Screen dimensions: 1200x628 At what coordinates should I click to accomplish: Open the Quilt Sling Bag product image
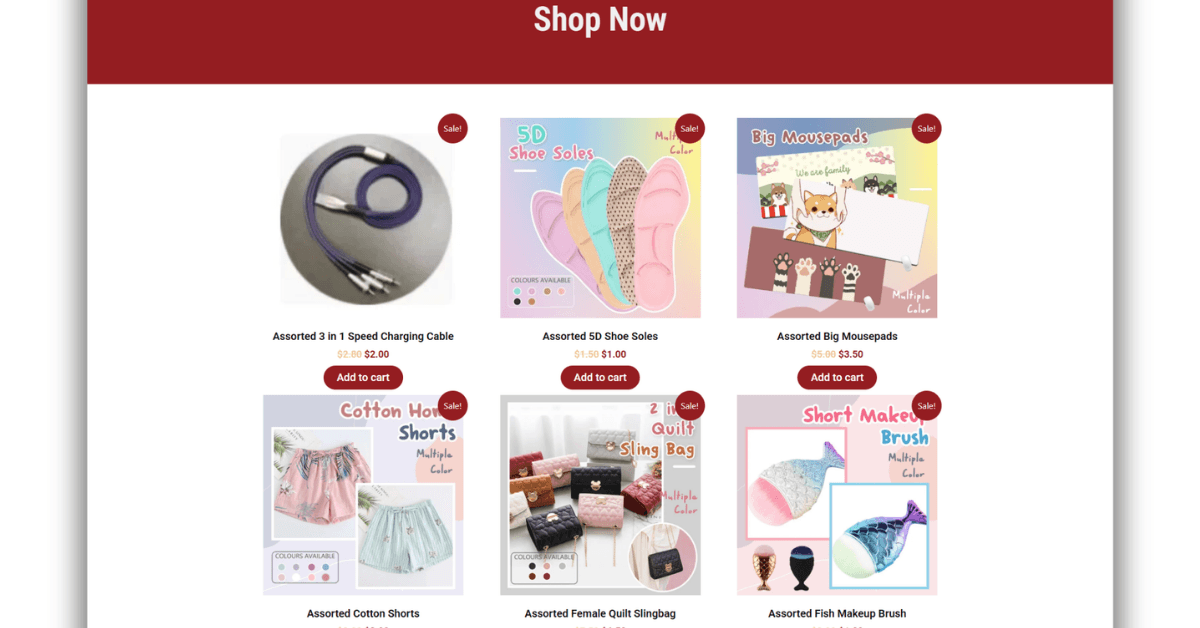point(600,495)
